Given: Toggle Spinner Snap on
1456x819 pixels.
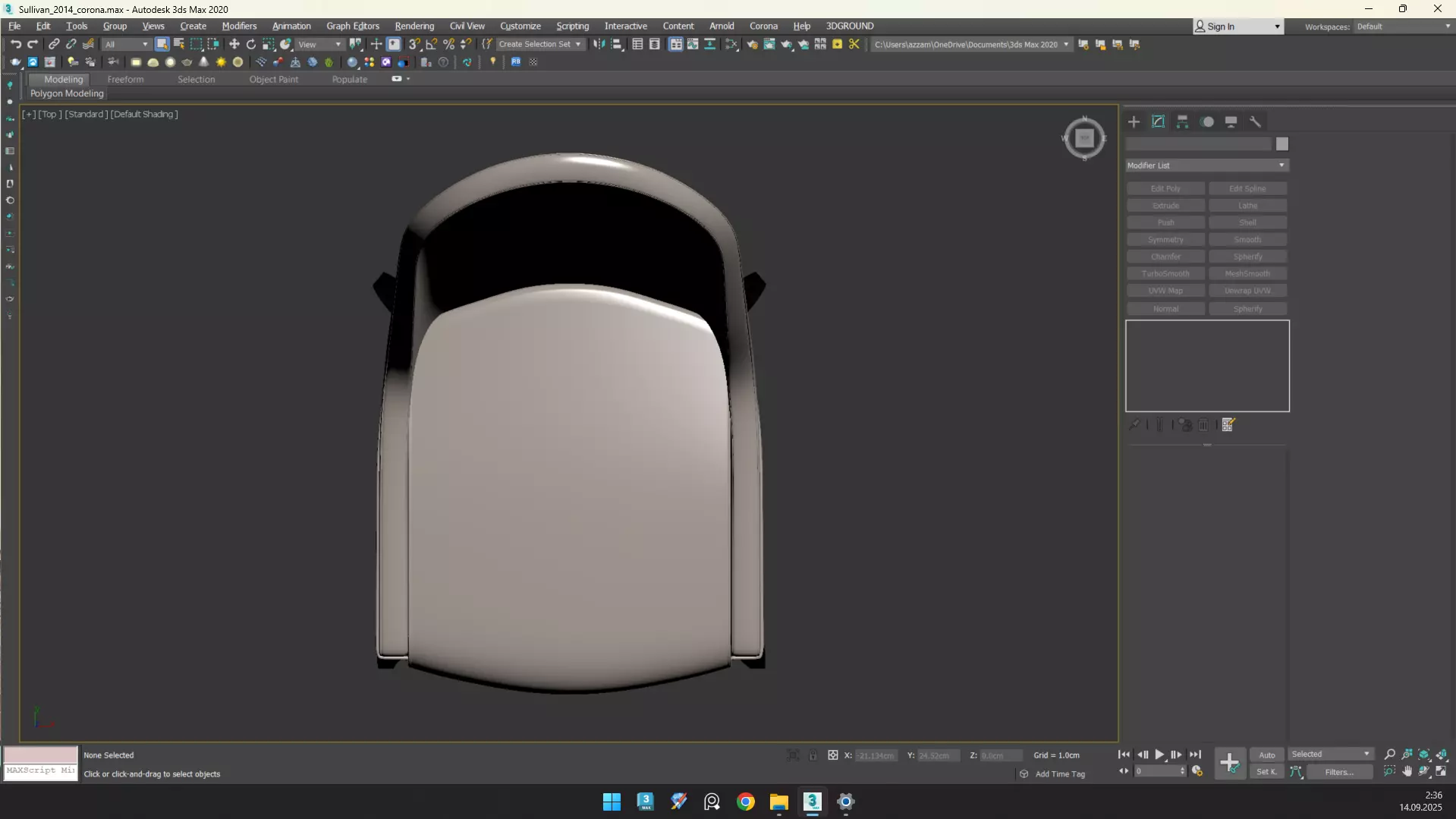Looking at the screenshot, I should click(466, 44).
